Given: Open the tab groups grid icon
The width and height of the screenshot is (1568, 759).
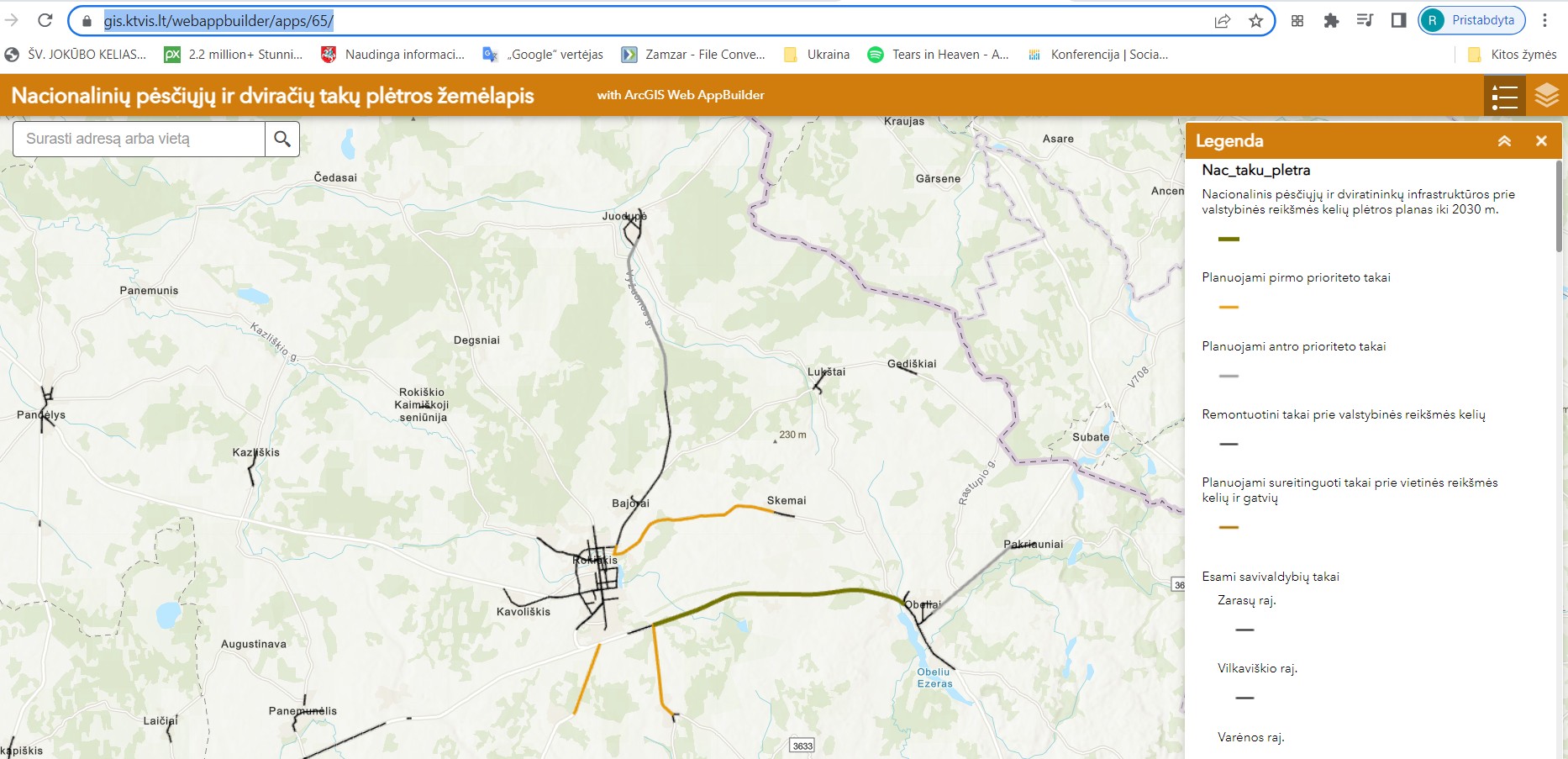Looking at the screenshot, I should coord(1297,21).
